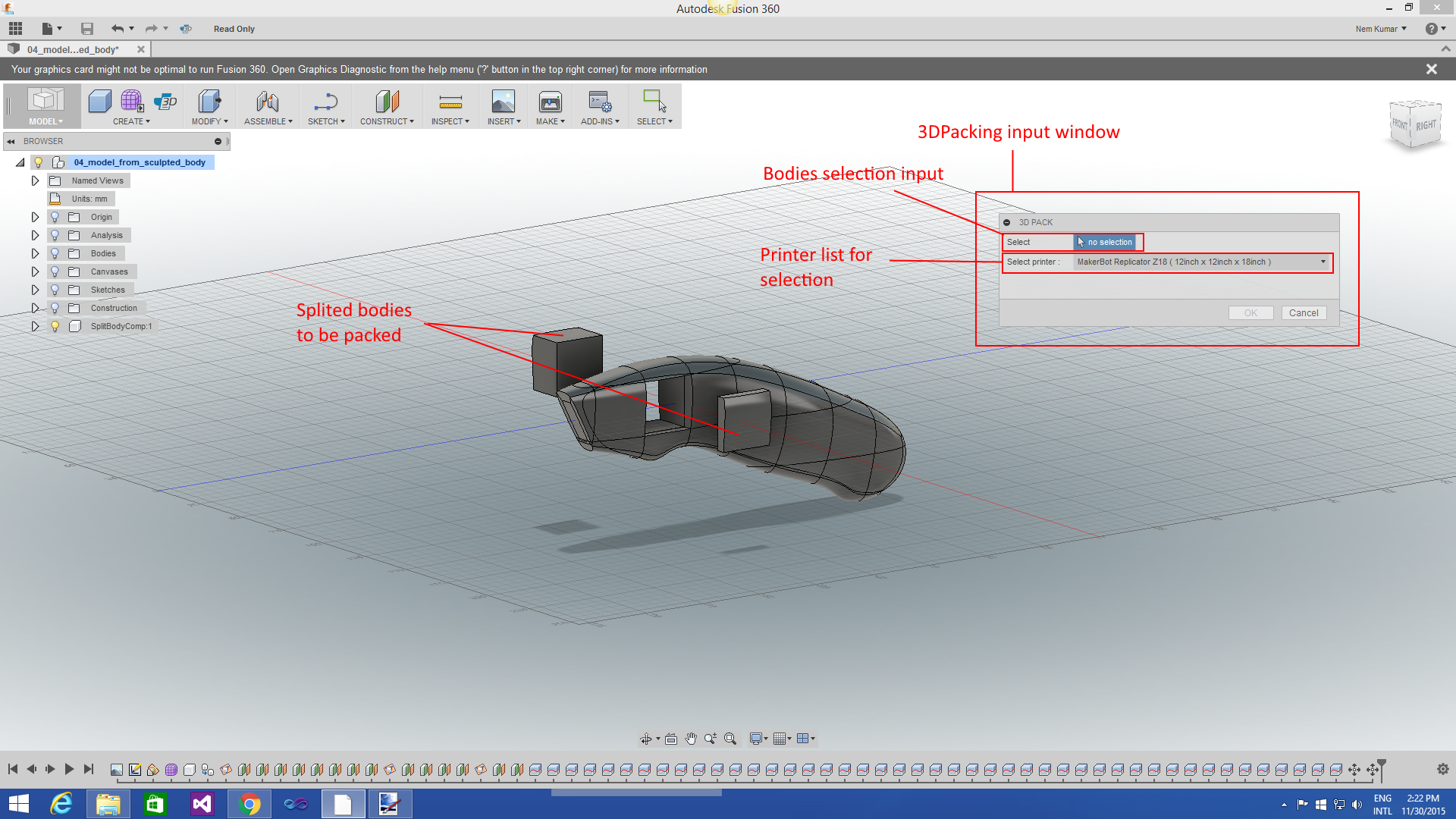Click the no selection bodies input button
This screenshot has height=819, width=1456.
point(1105,243)
